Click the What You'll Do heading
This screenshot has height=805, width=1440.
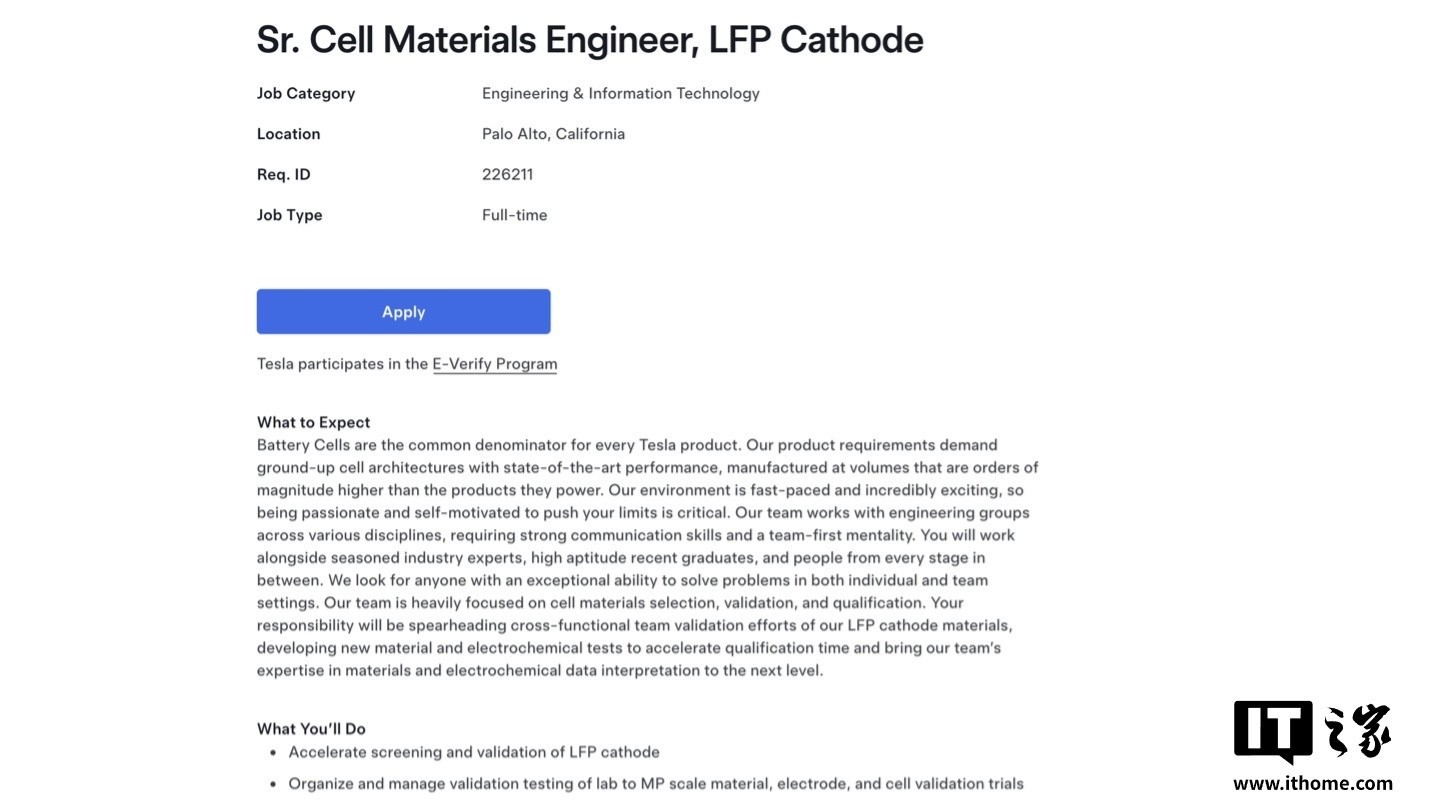311,729
